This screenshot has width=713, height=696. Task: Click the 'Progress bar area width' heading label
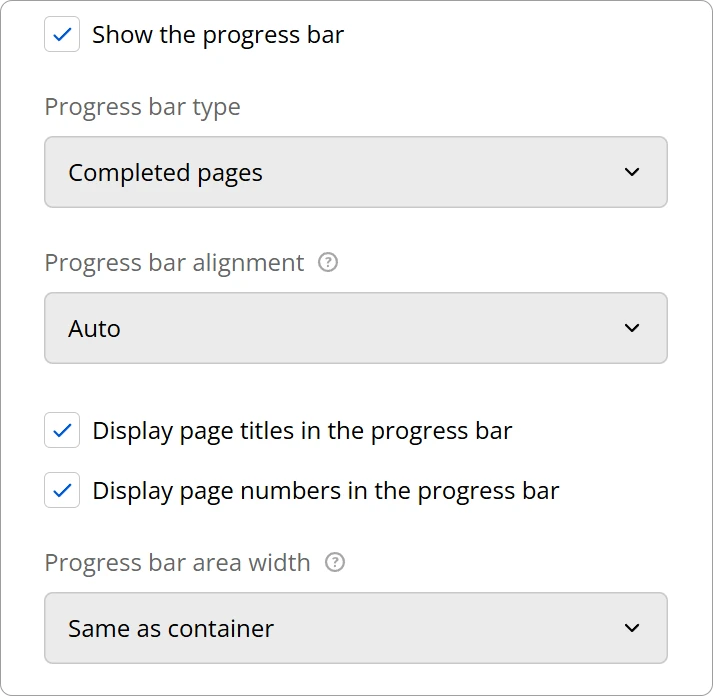point(177,563)
